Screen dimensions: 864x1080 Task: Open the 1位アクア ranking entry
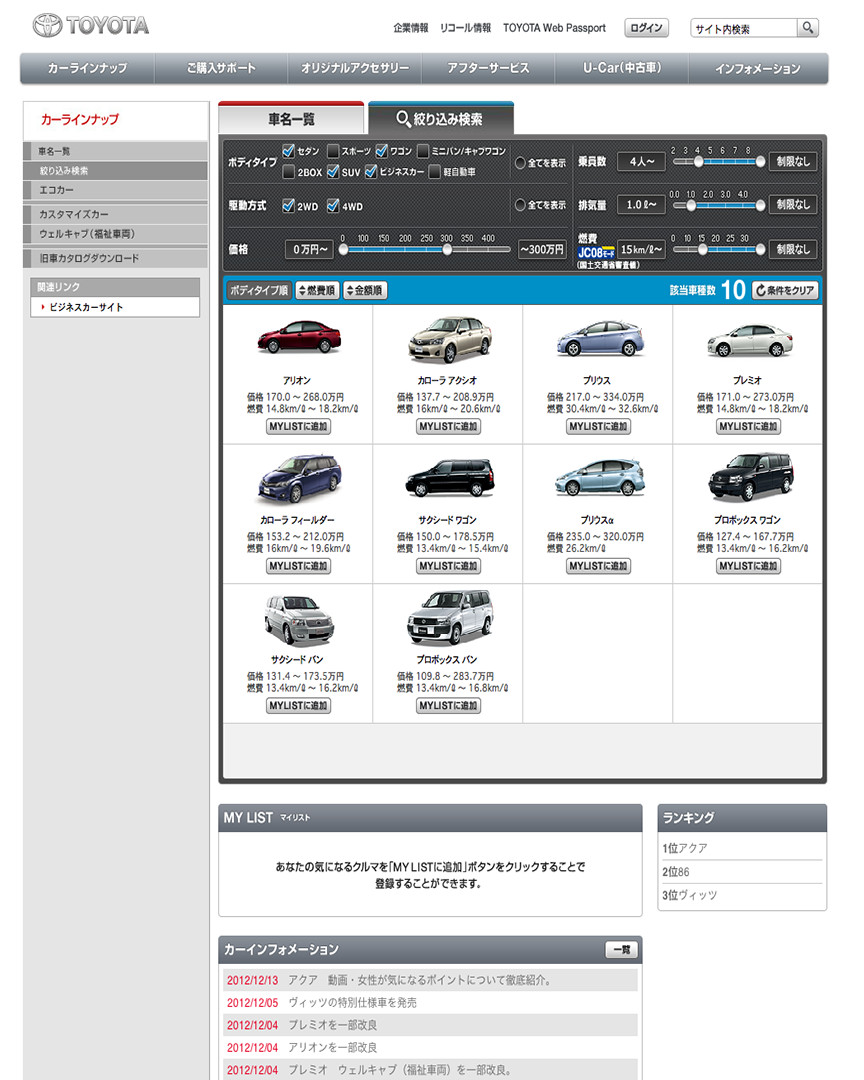[685, 848]
